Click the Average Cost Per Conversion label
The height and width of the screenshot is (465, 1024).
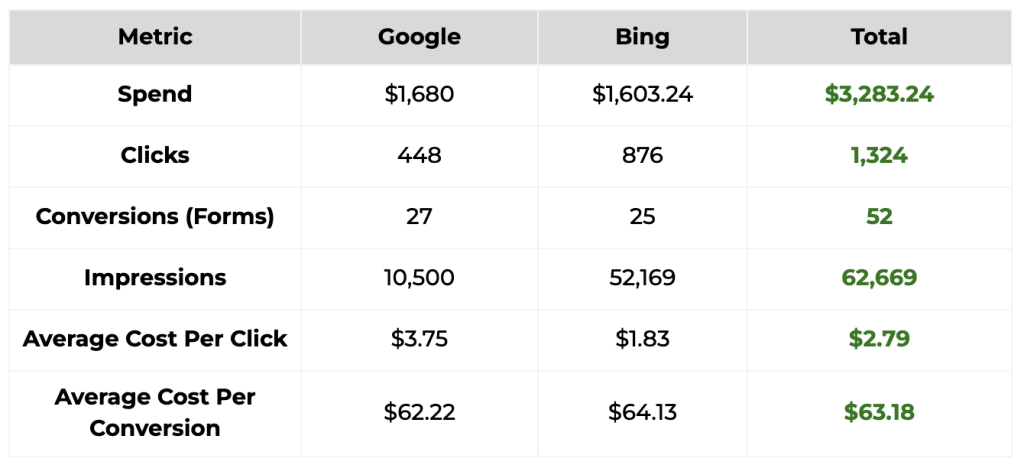click(x=155, y=412)
